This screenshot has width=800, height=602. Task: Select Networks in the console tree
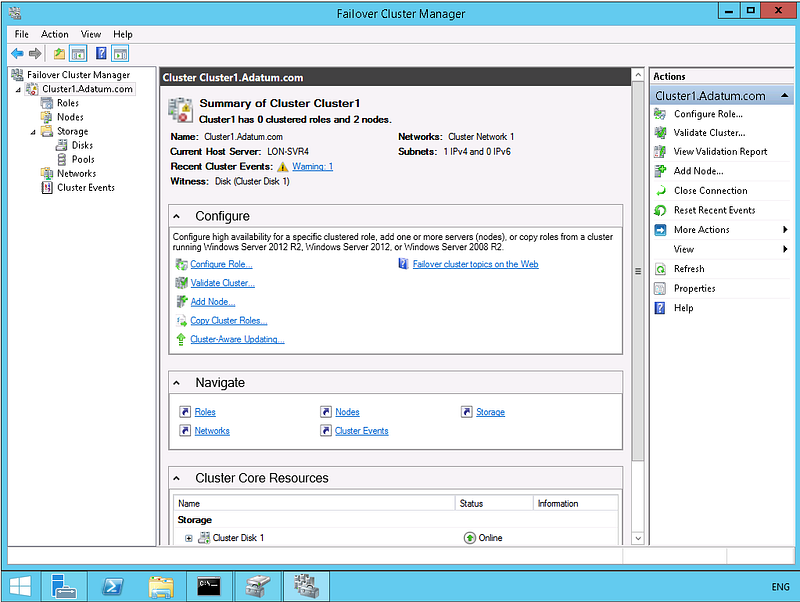pyautogui.click(x=77, y=173)
